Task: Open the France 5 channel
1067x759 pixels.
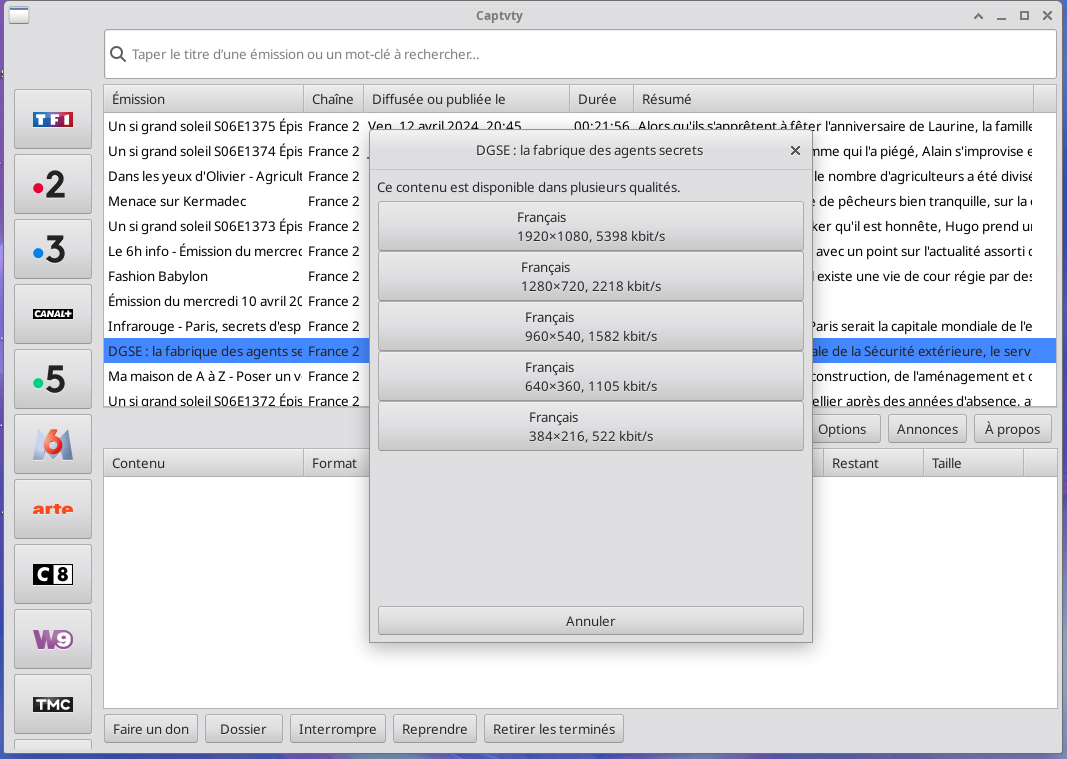Action: (53, 380)
